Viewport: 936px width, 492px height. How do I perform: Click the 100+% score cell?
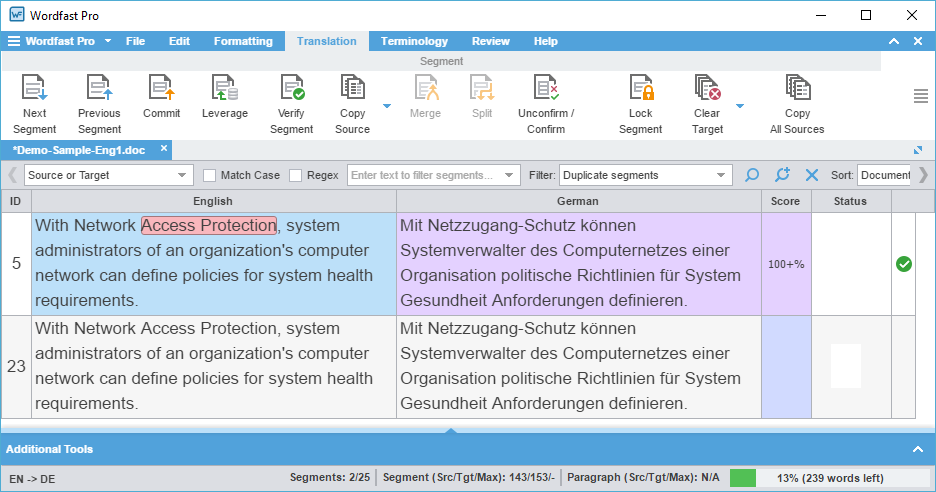pyautogui.click(x=786, y=264)
